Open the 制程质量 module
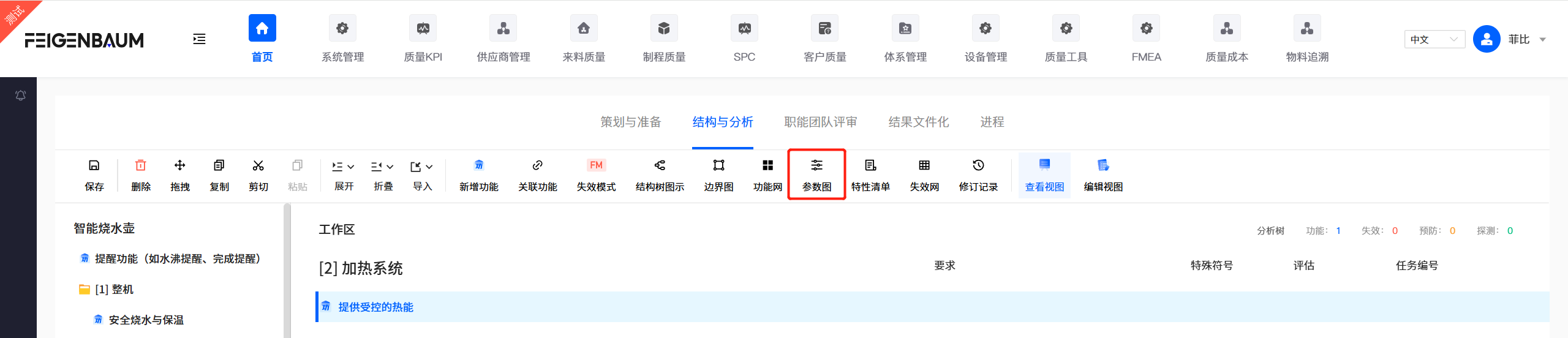This screenshot has height=338, width=1568. pyautogui.click(x=664, y=39)
